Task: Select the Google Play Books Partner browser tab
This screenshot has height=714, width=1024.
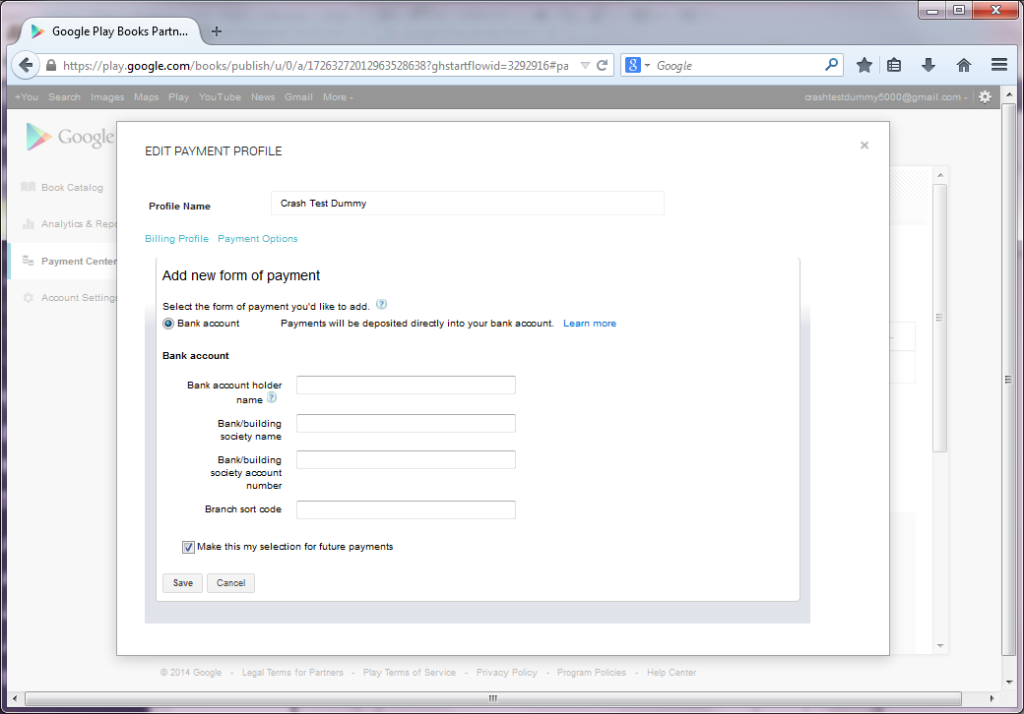Action: tap(111, 31)
